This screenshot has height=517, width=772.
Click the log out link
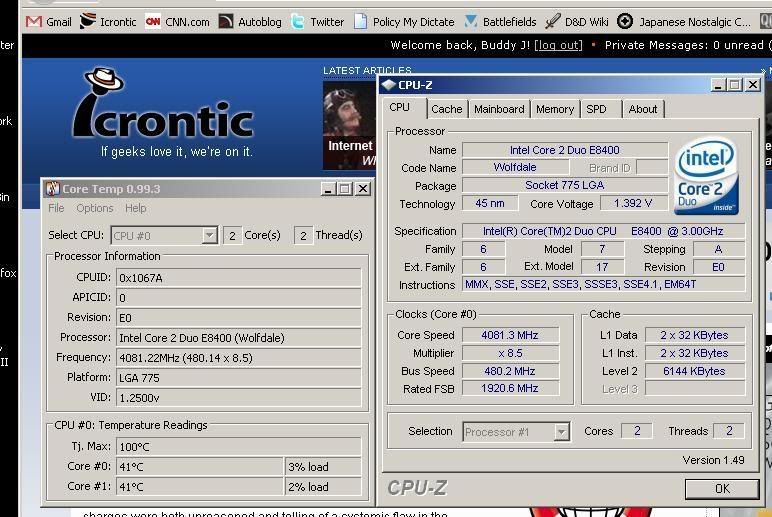coord(558,45)
